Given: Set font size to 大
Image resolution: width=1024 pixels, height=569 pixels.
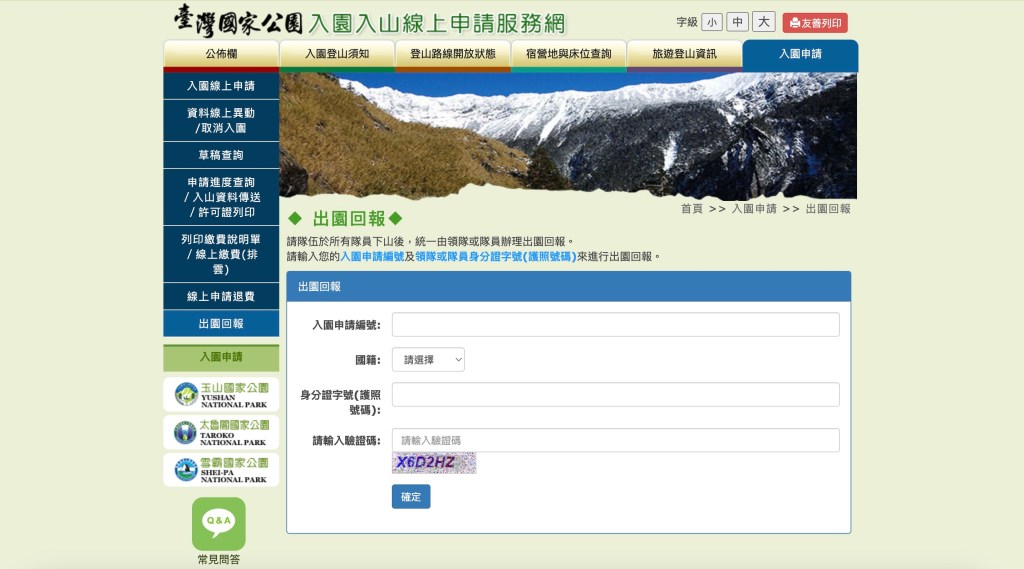Looking at the screenshot, I should pyautogui.click(x=763, y=22).
